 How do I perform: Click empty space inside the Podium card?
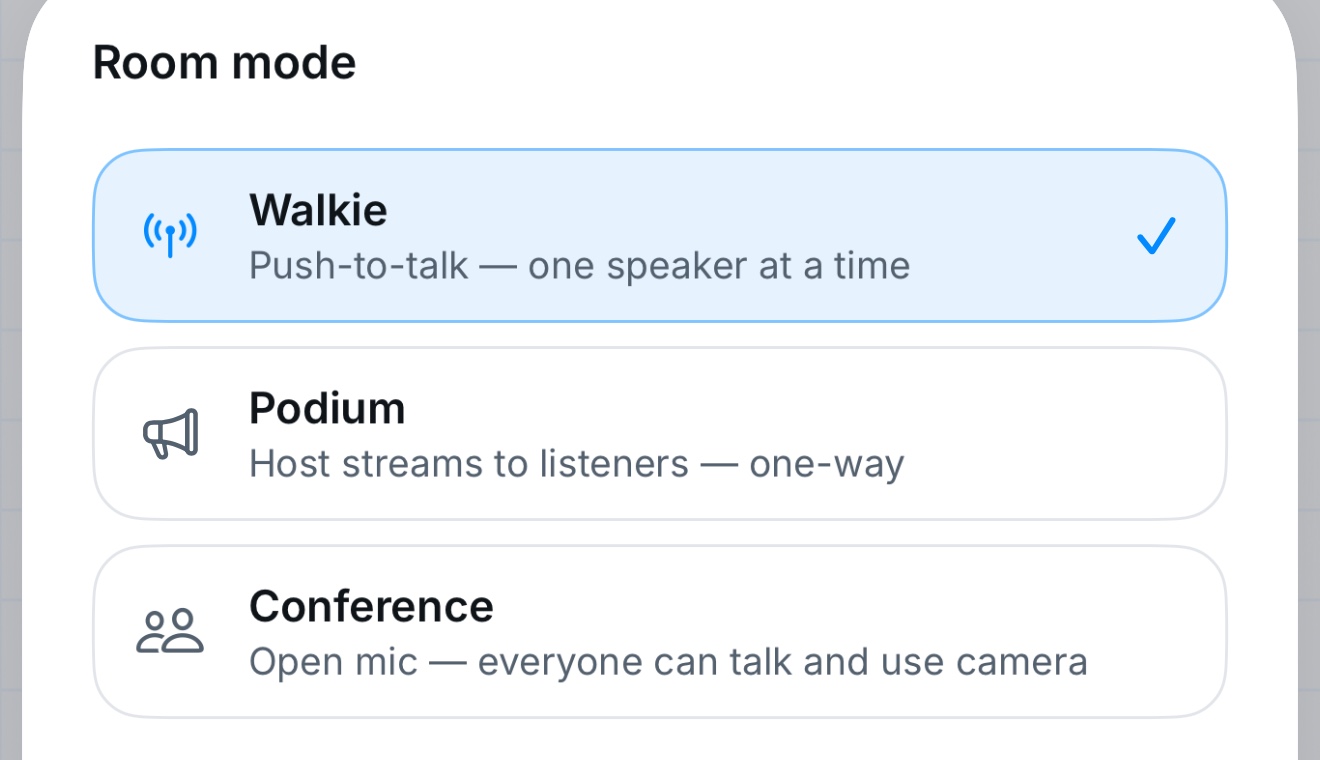pos(1060,433)
